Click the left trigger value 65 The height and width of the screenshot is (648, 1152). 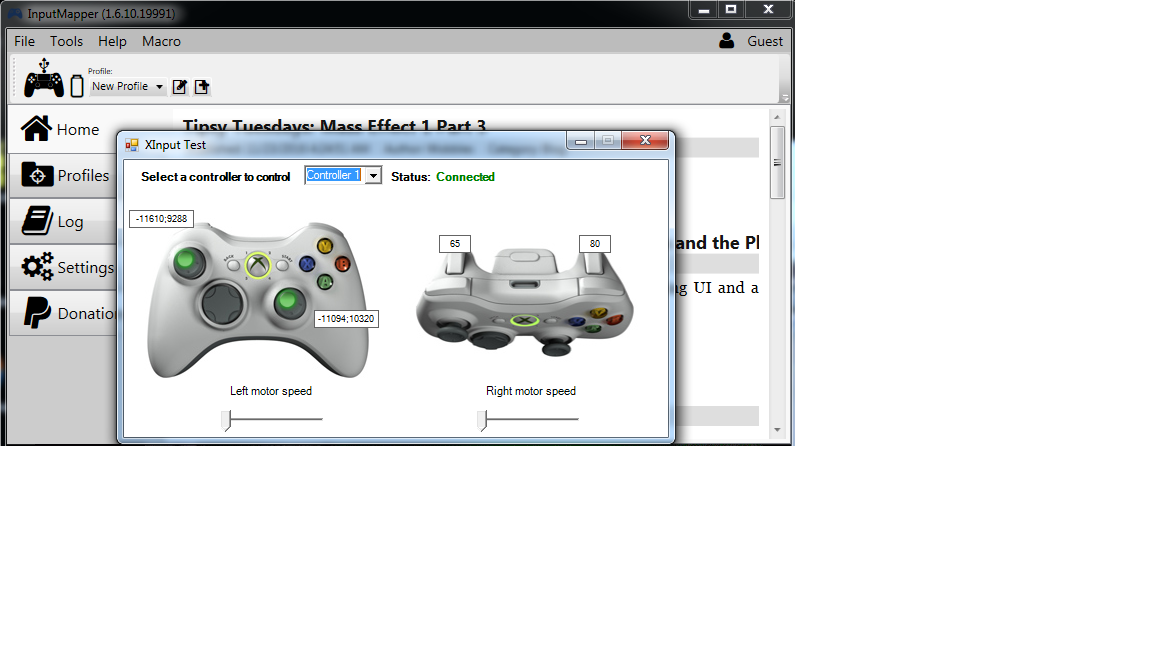pyautogui.click(x=455, y=244)
